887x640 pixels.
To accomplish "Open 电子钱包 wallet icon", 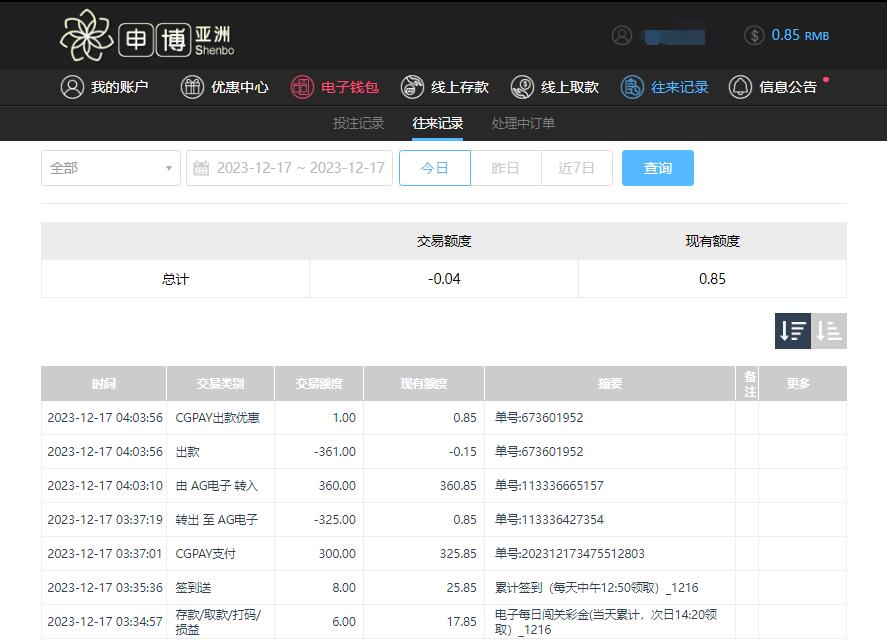I will click(302, 87).
